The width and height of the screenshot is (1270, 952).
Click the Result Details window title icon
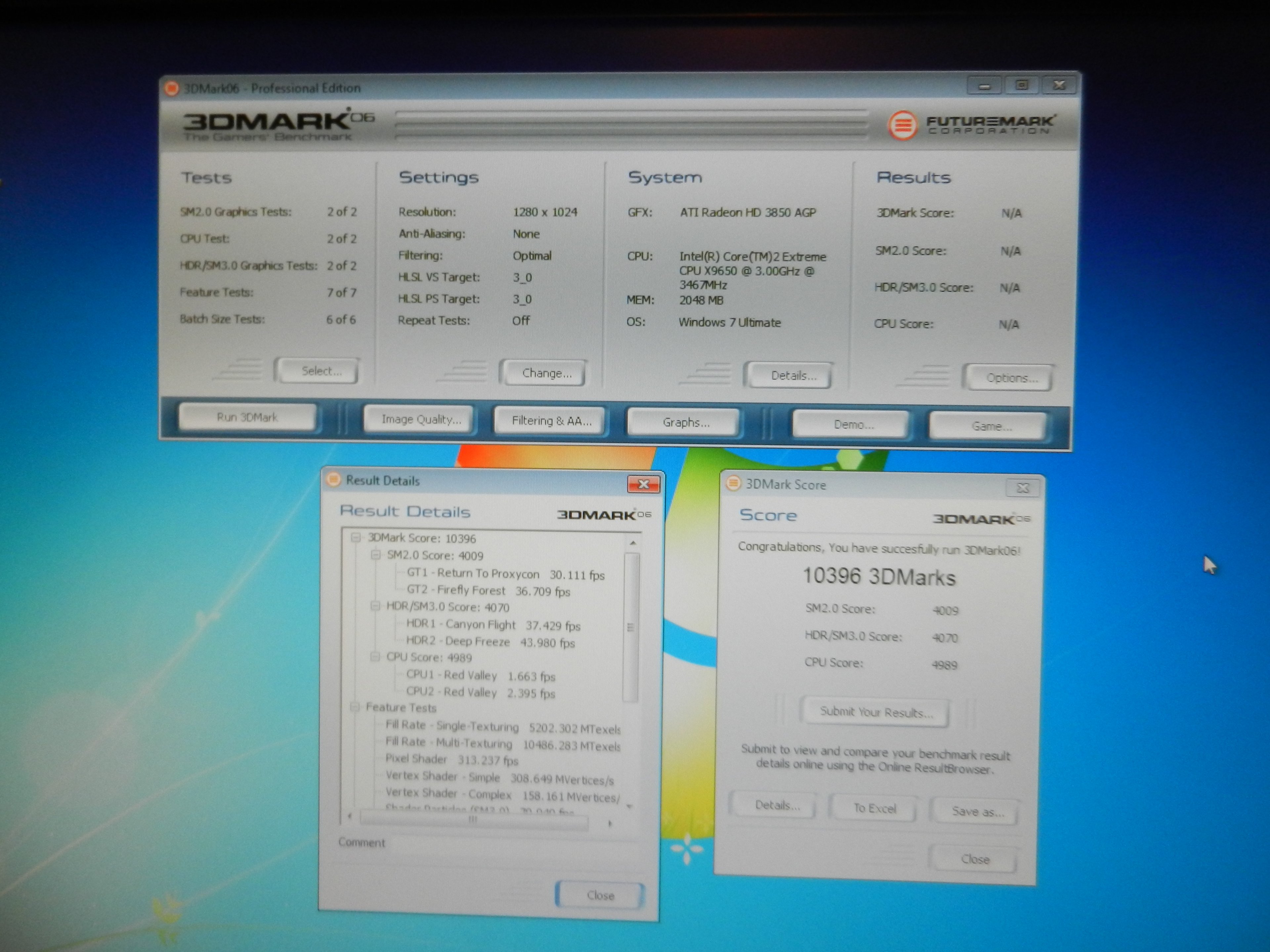(x=334, y=480)
